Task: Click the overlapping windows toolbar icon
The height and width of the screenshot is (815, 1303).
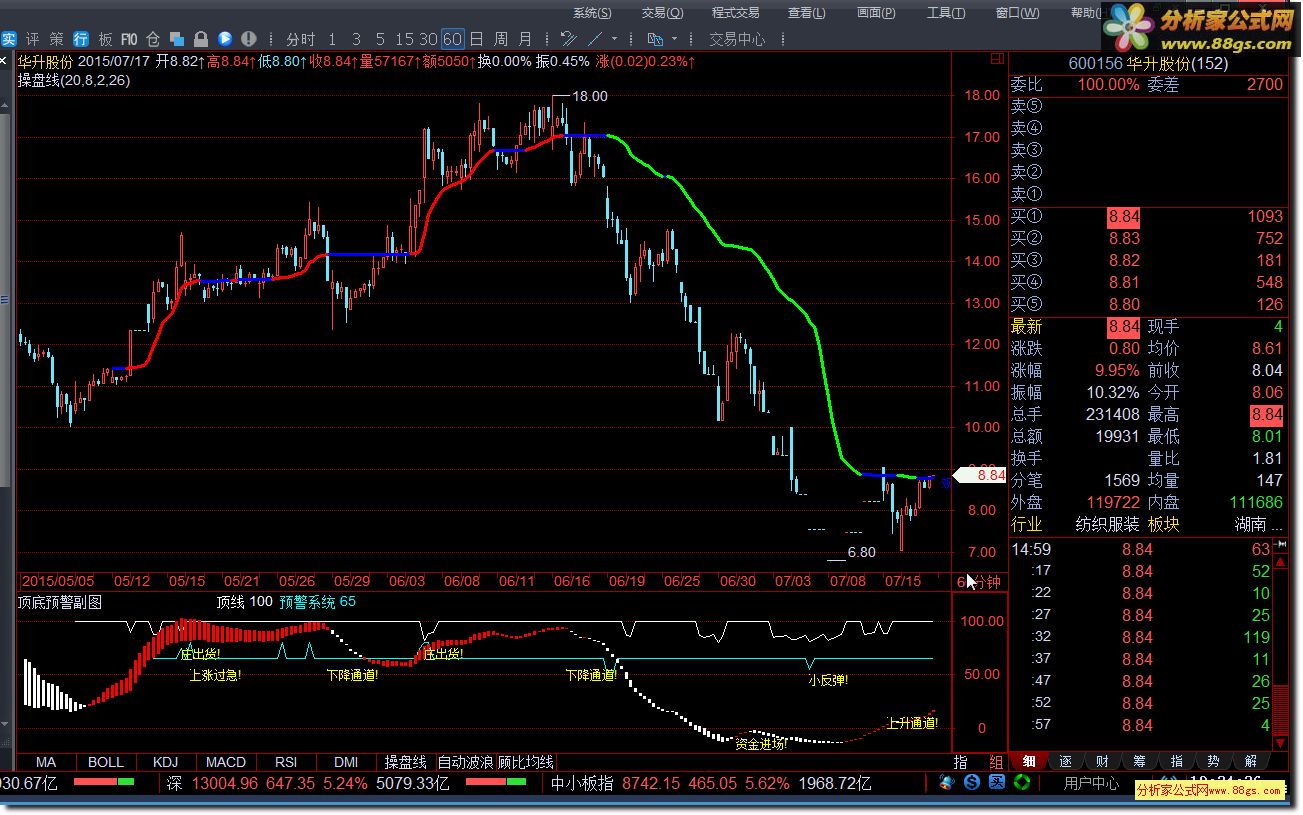Action: point(177,39)
